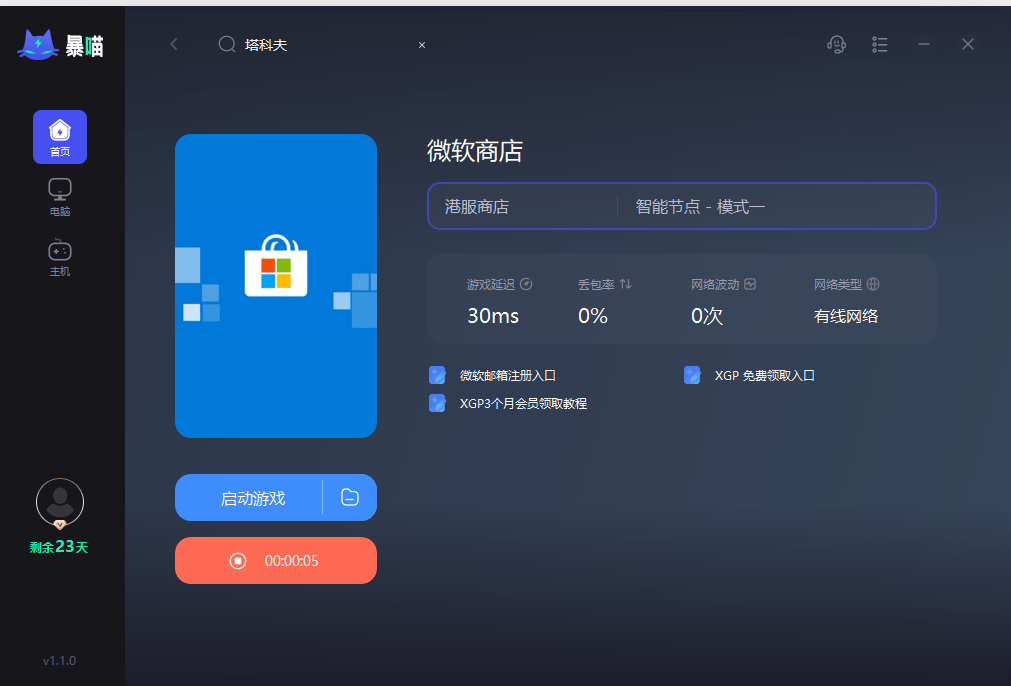Click the 0% packet loss value
Screen dimensions: 1011x686
(x=593, y=316)
